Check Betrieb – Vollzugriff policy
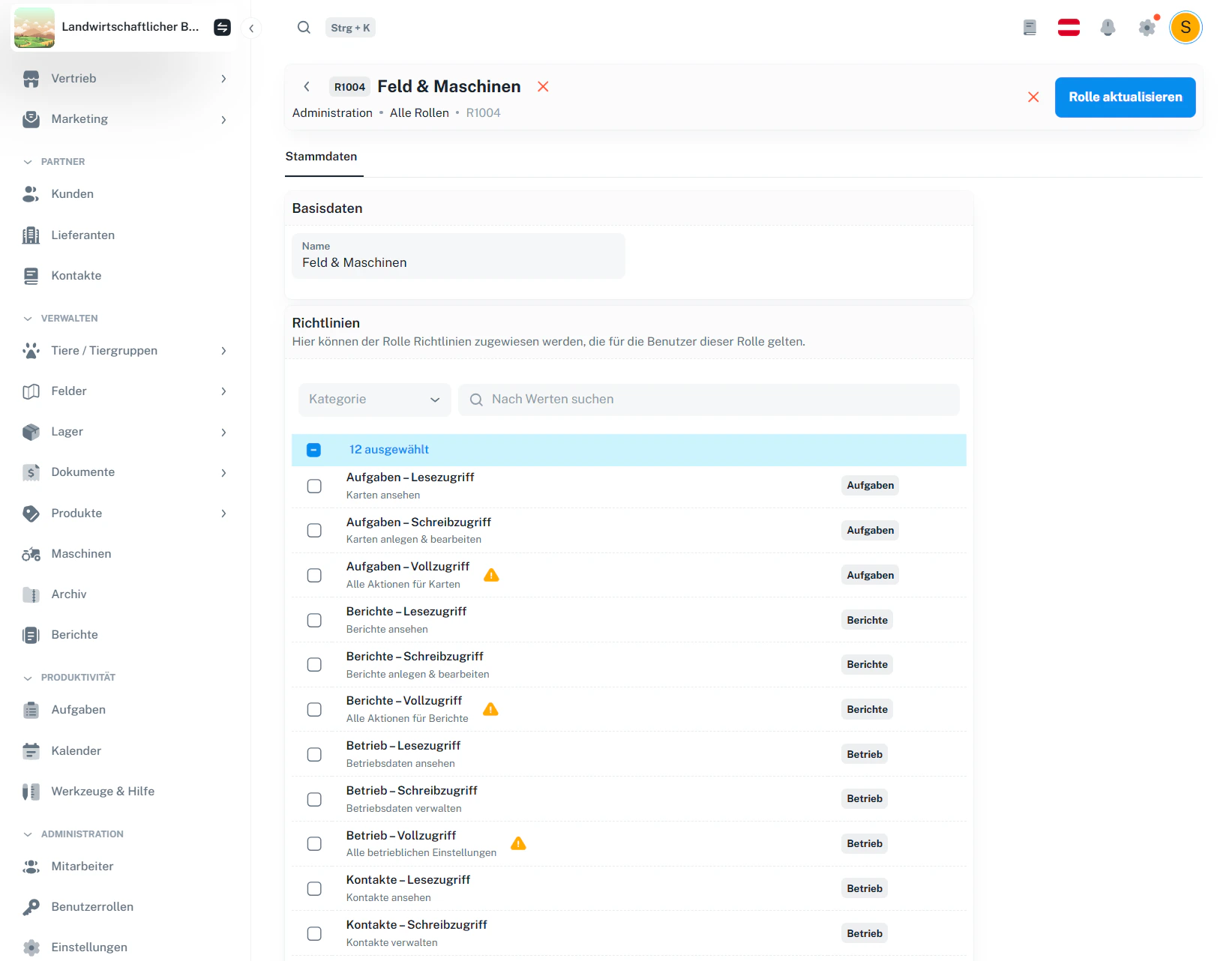This screenshot has width=1232, height=961. [314, 844]
